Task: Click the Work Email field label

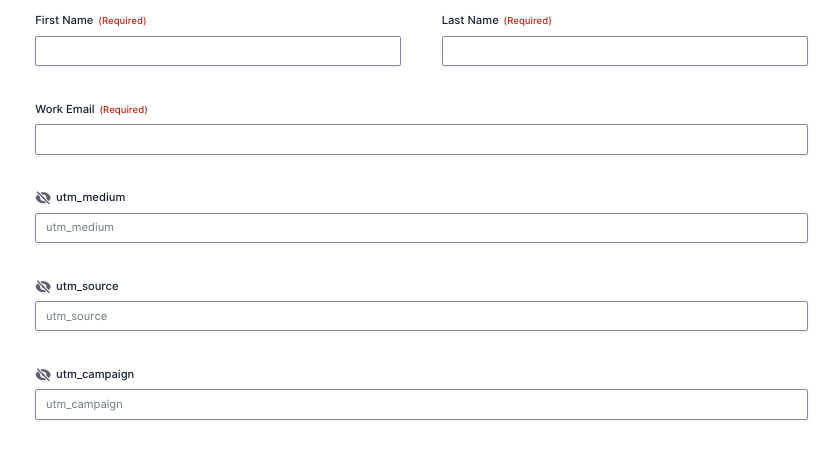Action: tap(65, 109)
